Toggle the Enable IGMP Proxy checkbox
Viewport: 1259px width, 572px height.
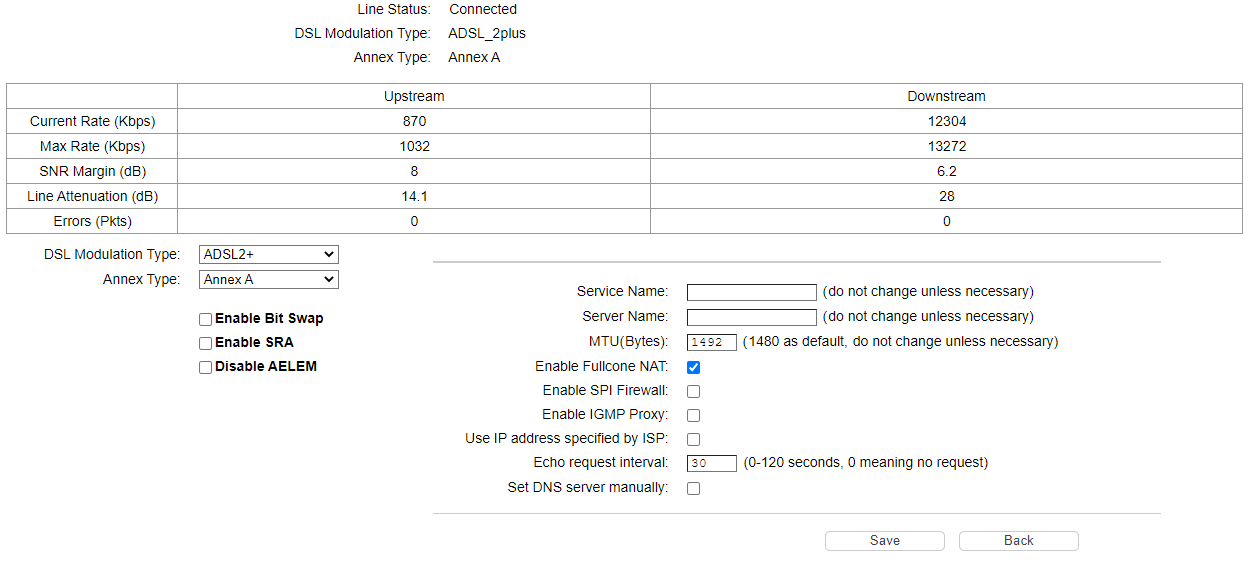[693, 415]
